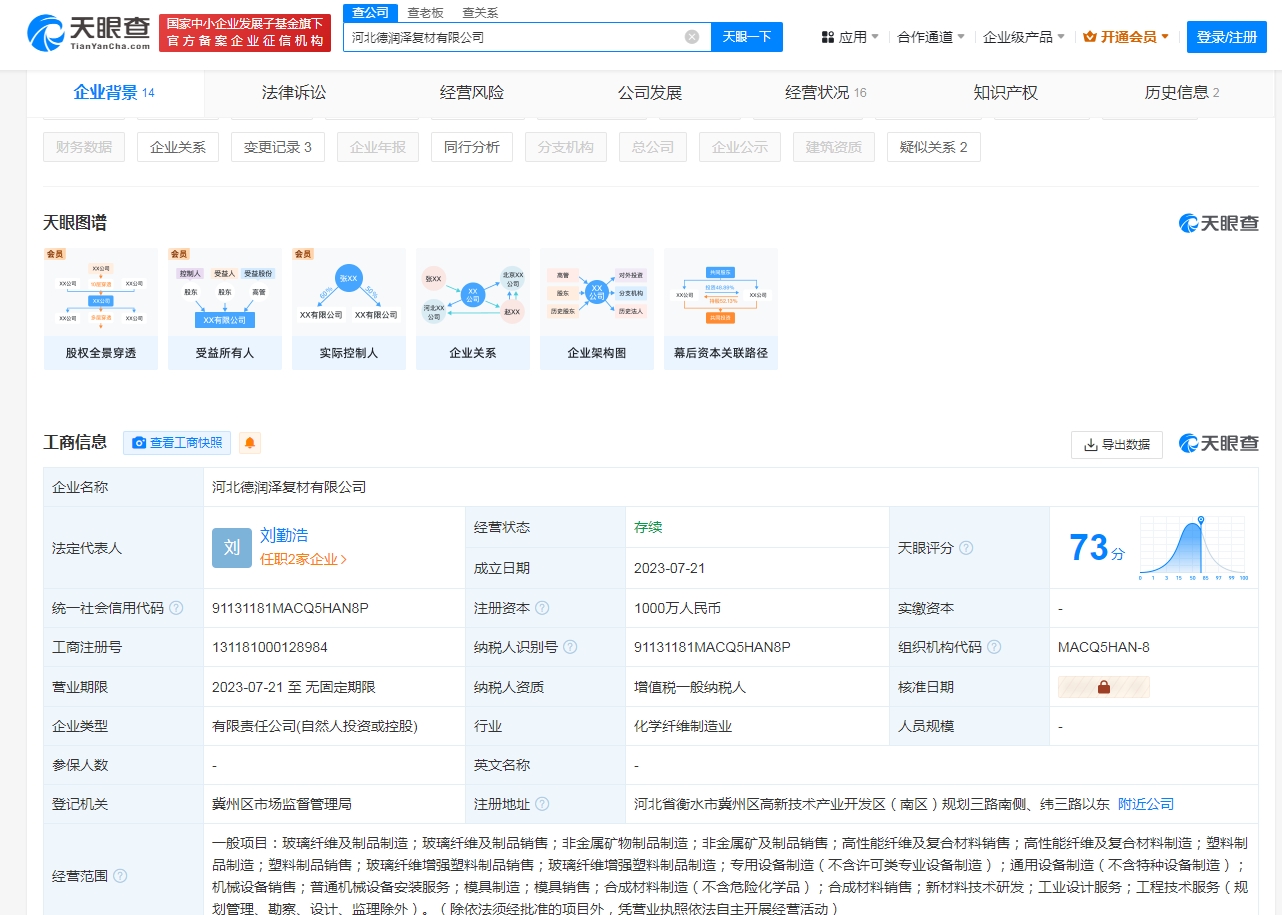Switch to 查关系 search tab

[x=480, y=12]
